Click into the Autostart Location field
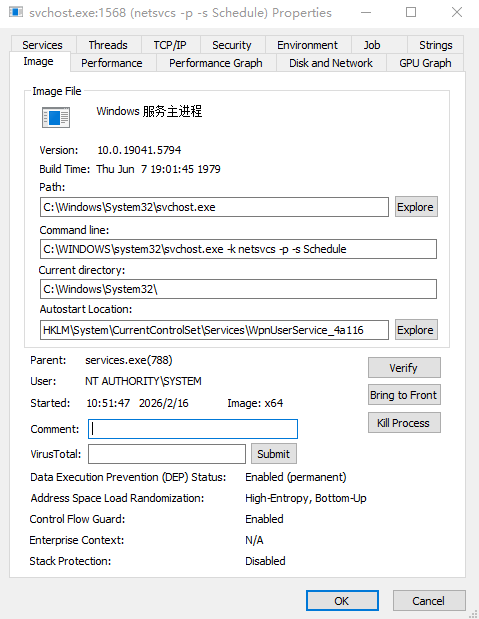The height and width of the screenshot is (619, 479). [214, 330]
